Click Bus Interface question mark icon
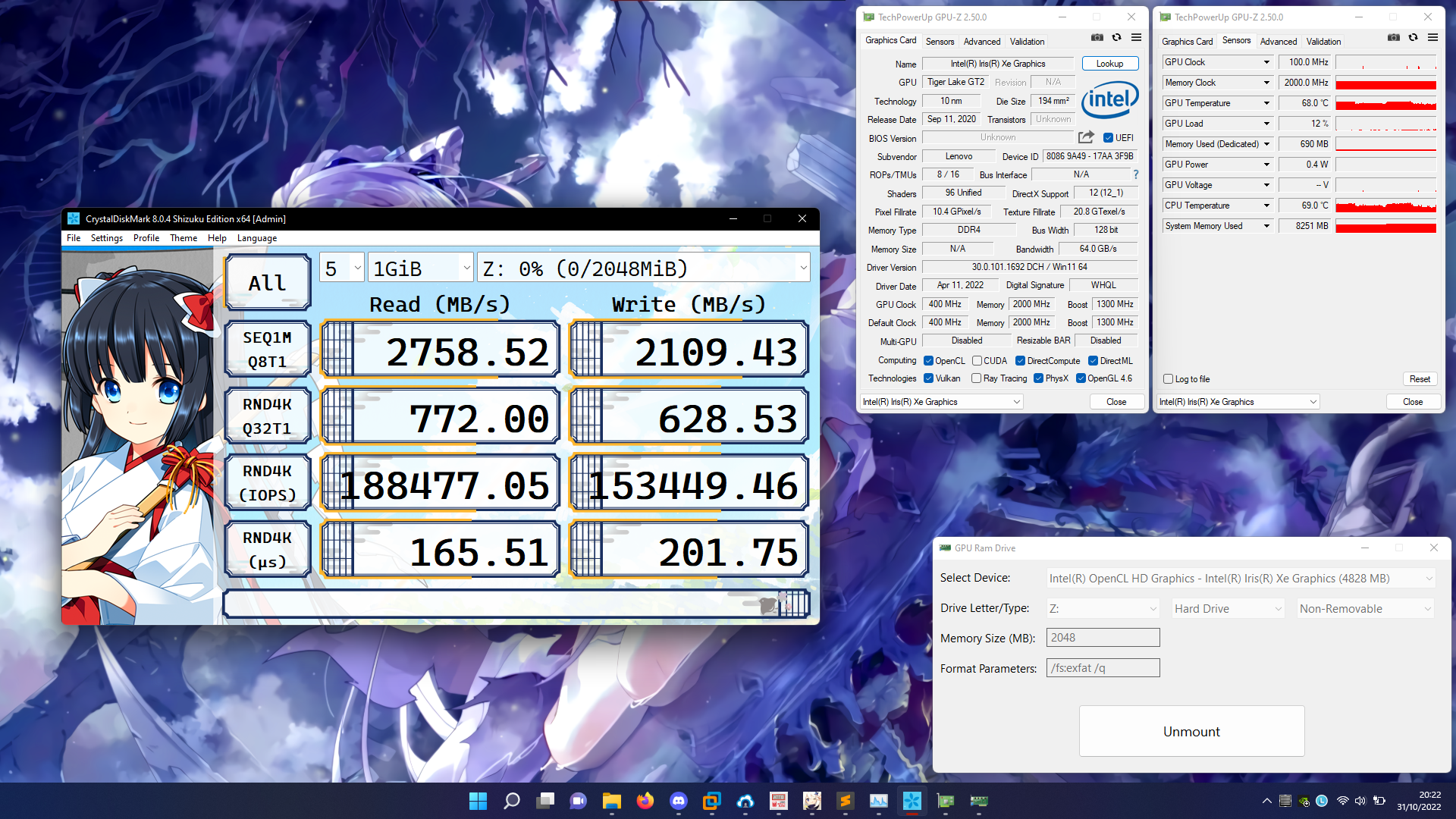The image size is (1456, 819). click(1135, 174)
